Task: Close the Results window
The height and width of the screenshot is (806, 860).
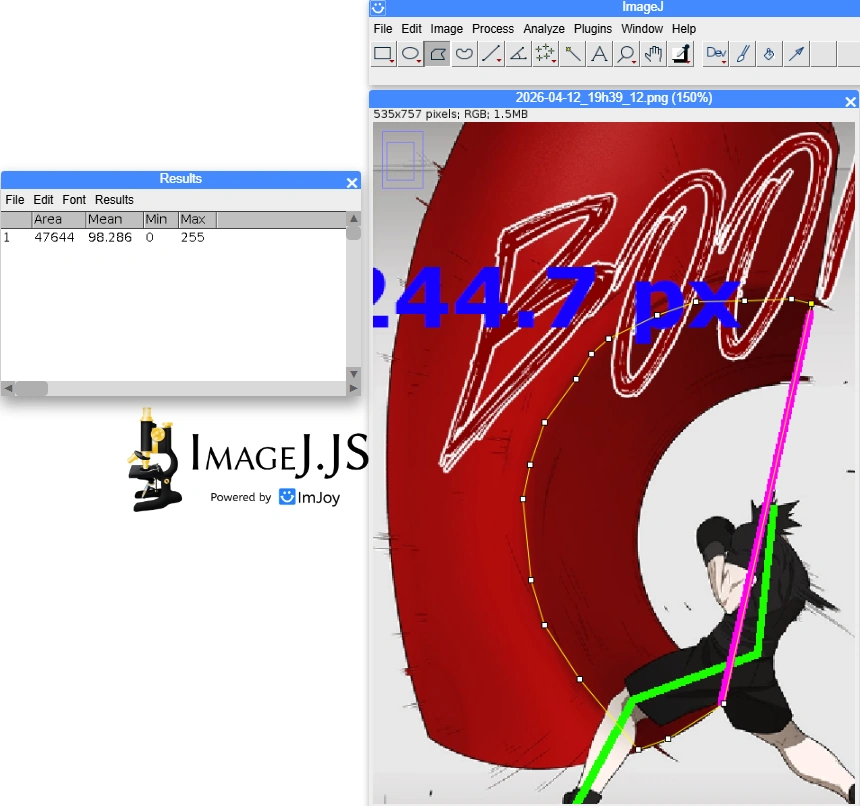Action: click(352, 183)
